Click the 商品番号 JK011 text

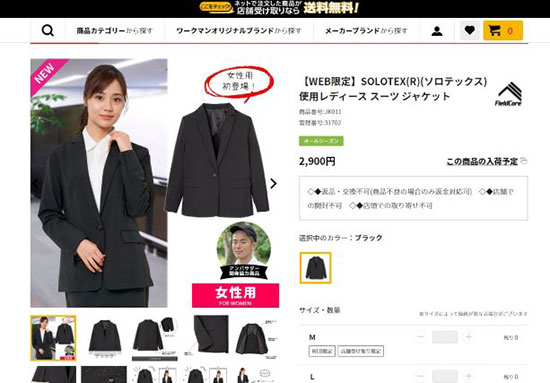[x=320, y=112]
